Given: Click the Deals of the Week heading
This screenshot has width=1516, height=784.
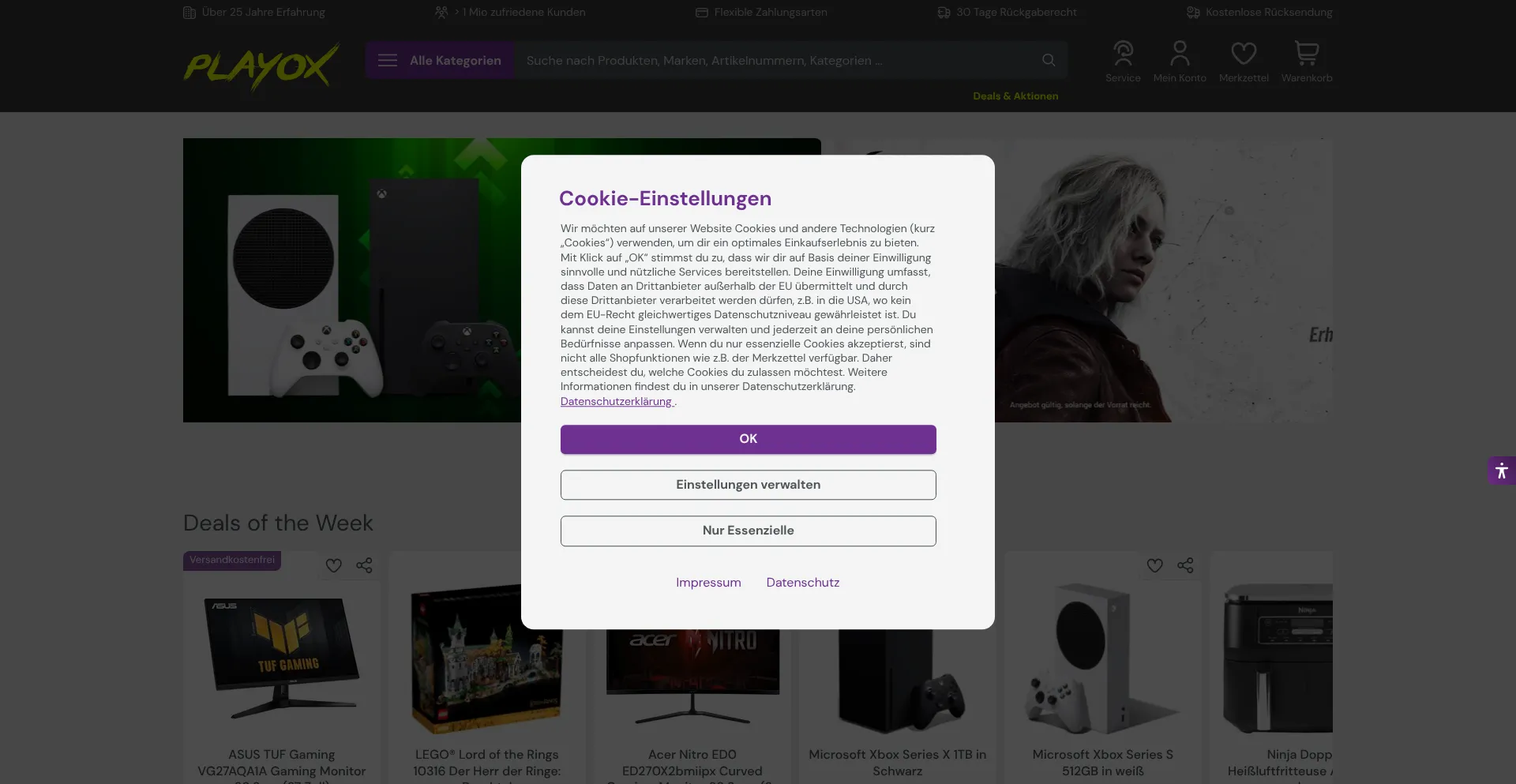Looking at the screenshot, I should pos(278,523).
